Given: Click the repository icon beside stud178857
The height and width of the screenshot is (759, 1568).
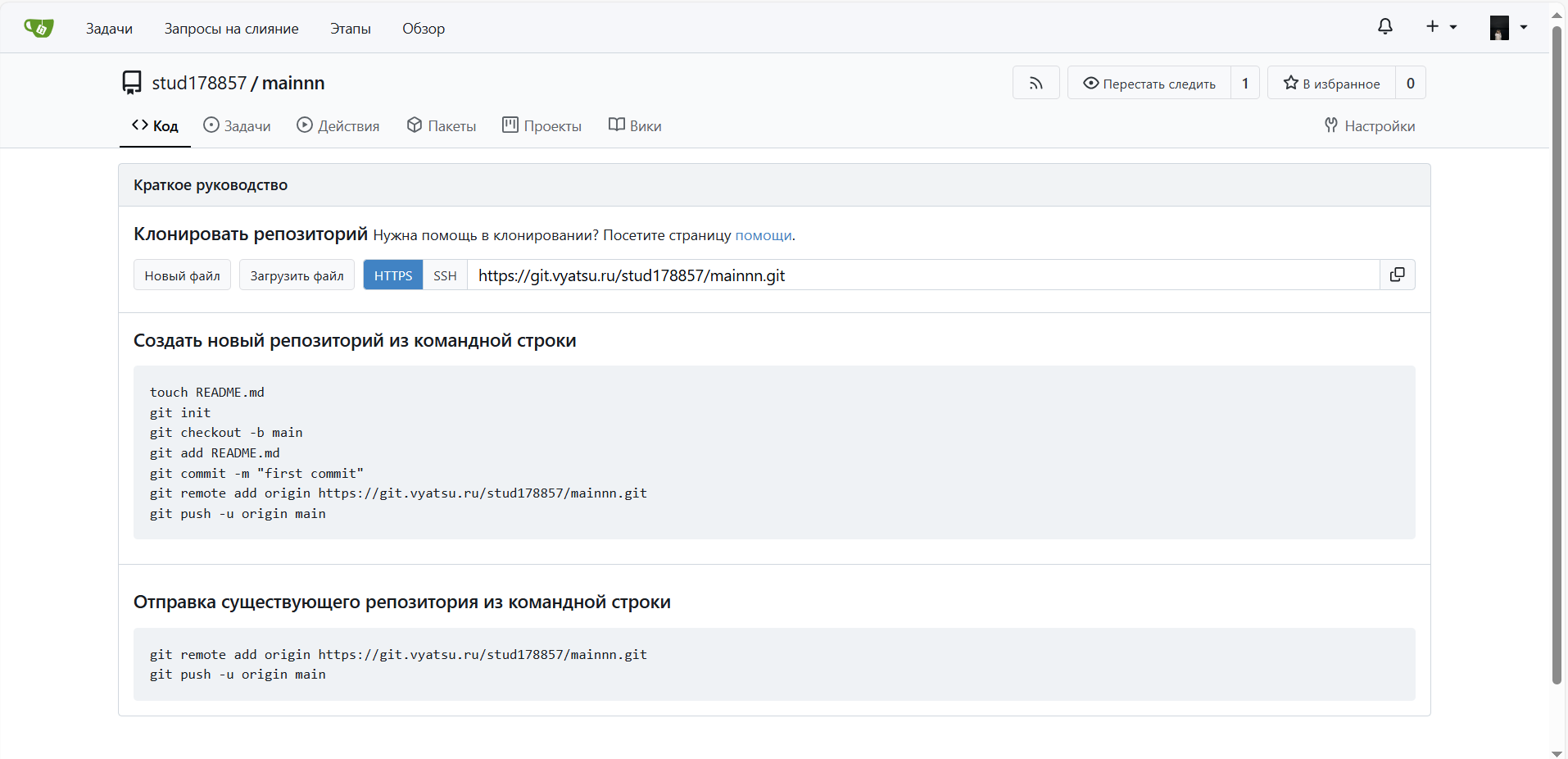Looking at the screenshot, I should (131, 83).
